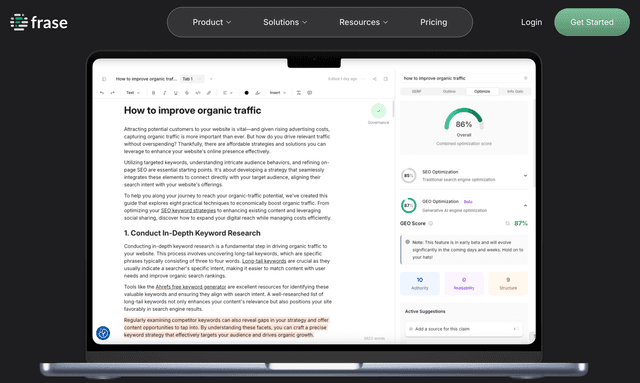Image resolution: width=640 pixels, height=383 pixels.
Task: Click the Get Started button
Action: click(x=592, y=22)
